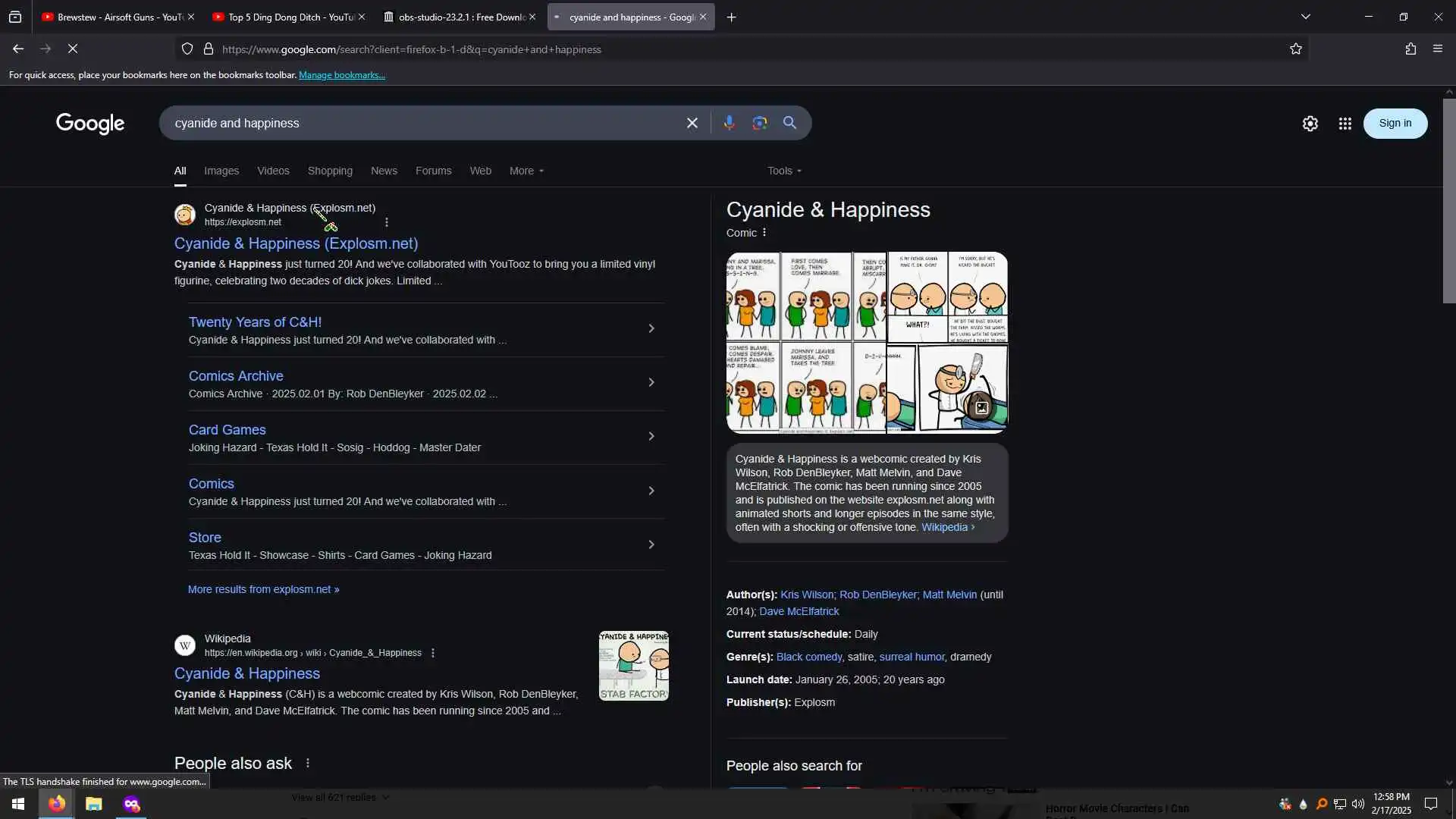Expand the More search filters dropdown
Image resolution: width=1456 pixels, height=819 pixels.
pyautogui.click(x=526, y=171)
